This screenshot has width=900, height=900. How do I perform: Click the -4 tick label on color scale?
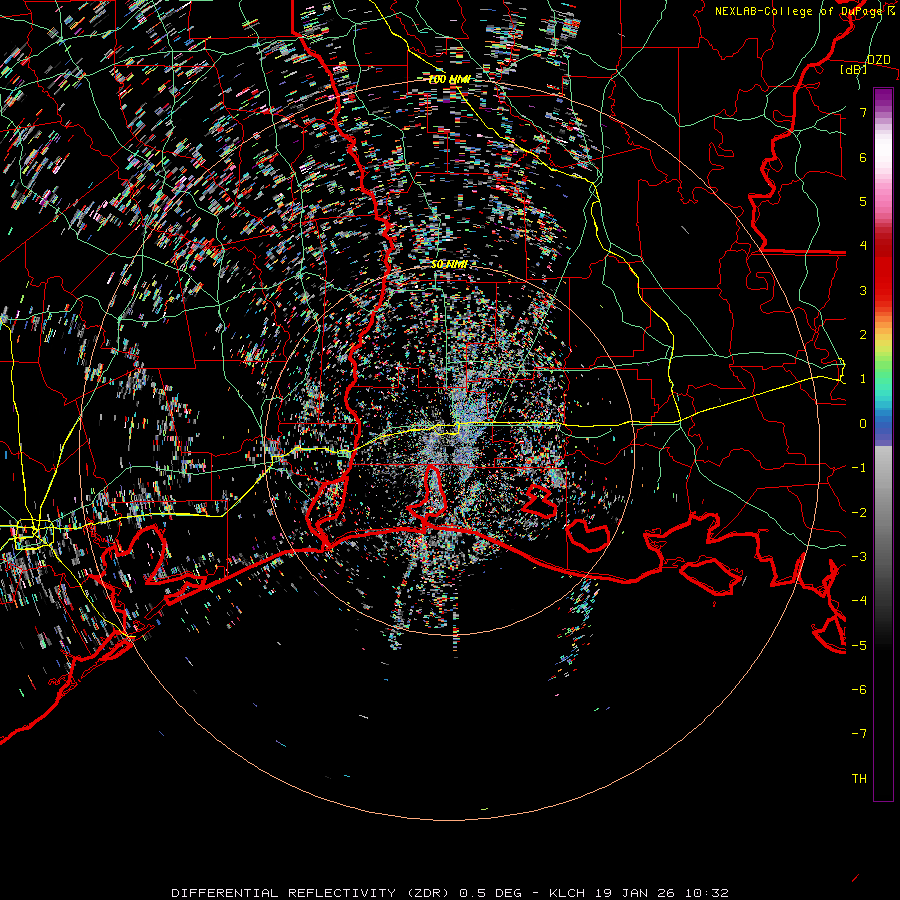pyautogui.click(x=859, y=601)
